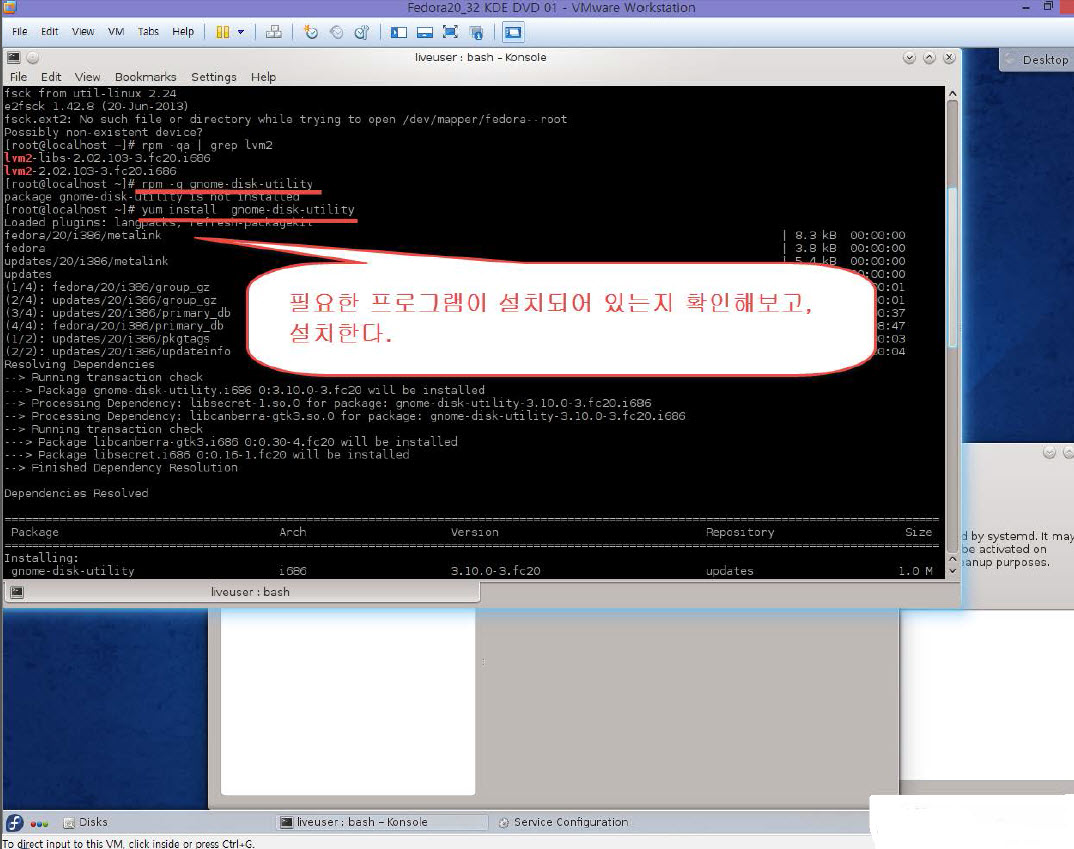Click the Unity mode toolbar icon
1074x849 pixels.
[476, 32]
